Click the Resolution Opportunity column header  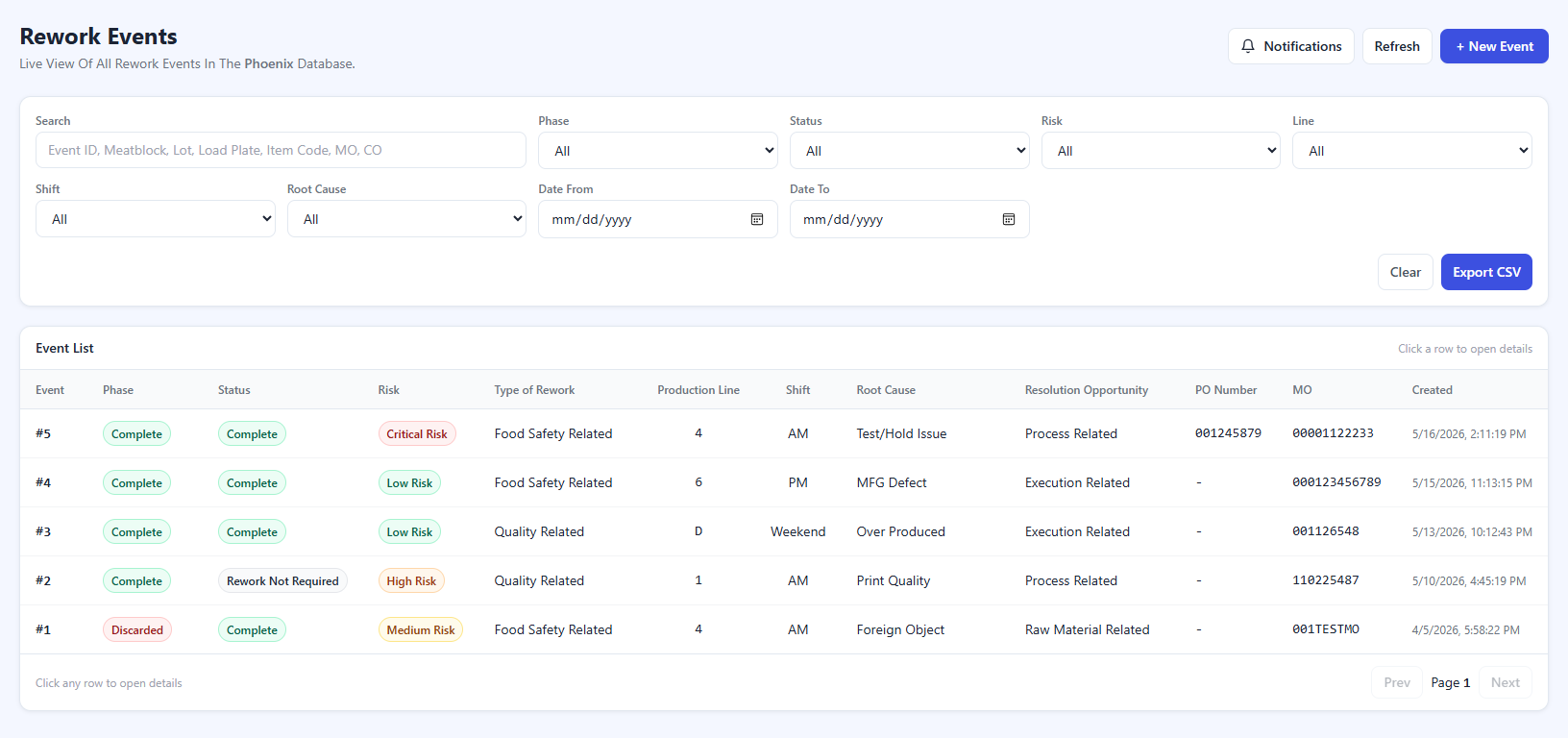pyautogui.click(x=1086, y=390)
